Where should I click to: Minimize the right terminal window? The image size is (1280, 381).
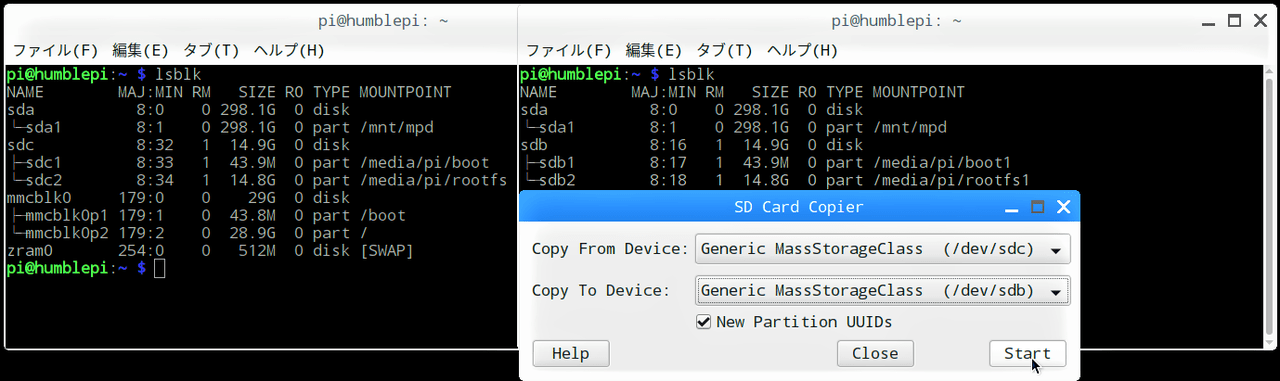[1210, 20]
